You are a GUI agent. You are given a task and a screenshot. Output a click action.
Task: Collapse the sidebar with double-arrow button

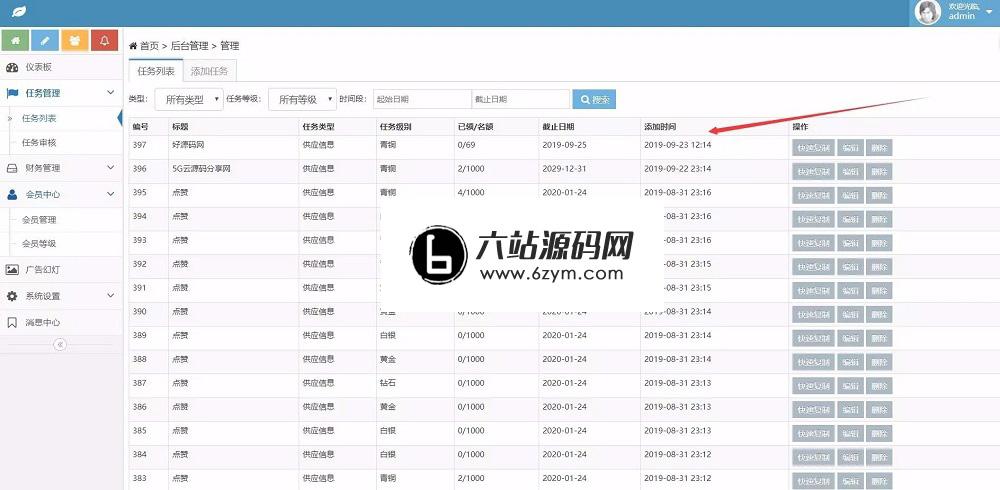coord(60,344)
